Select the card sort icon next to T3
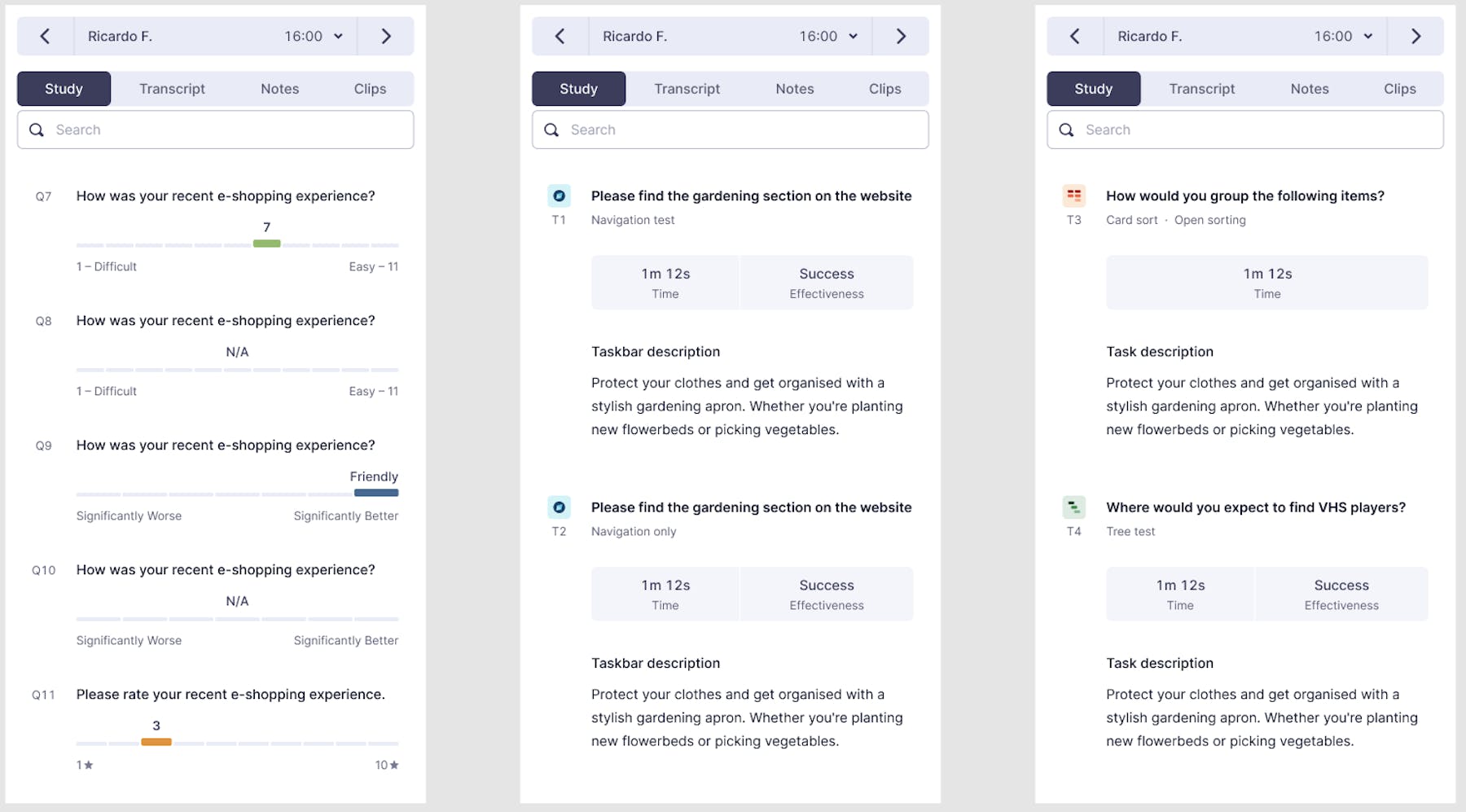The height and width of the screenshot is (812, 1466). tap(1074, 195)
